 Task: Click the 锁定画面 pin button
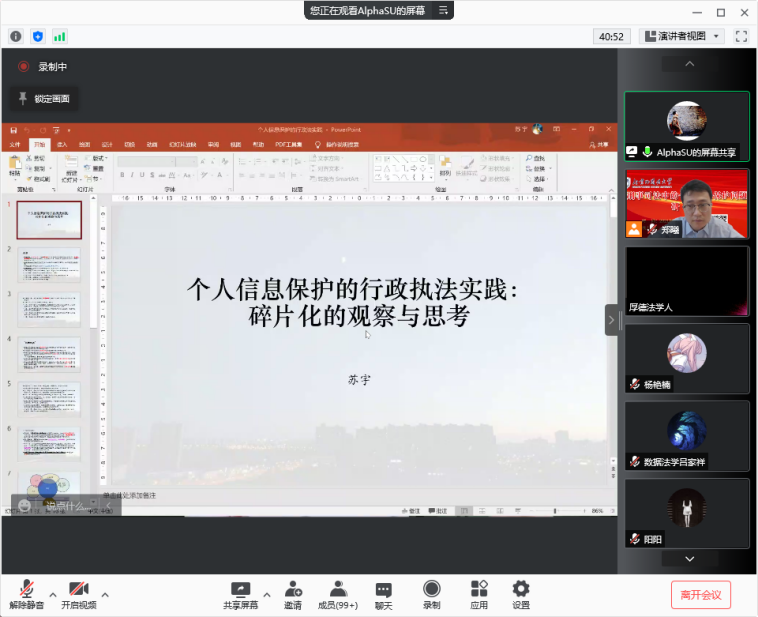pos(44,98)
